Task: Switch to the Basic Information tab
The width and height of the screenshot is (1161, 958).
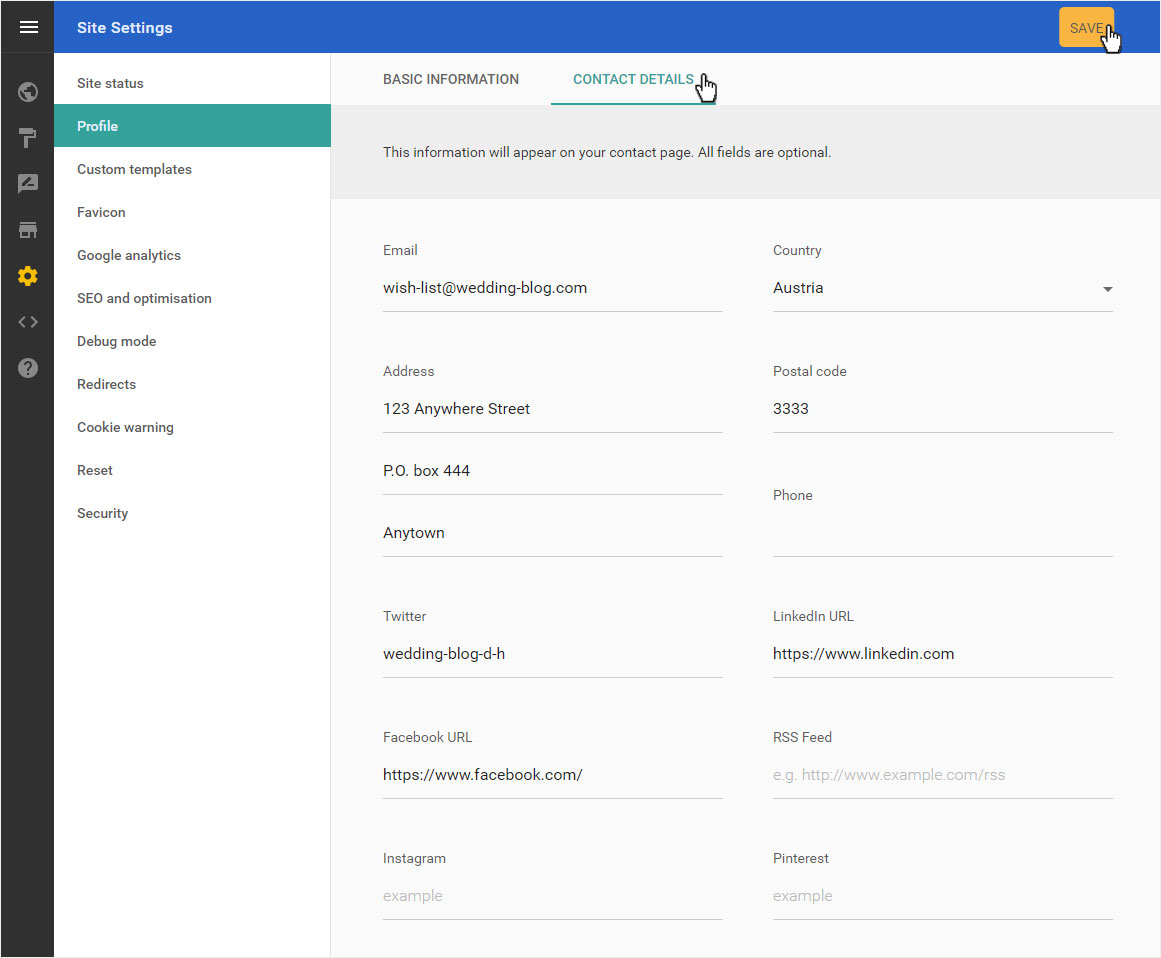Action: (x=450, y=79)
